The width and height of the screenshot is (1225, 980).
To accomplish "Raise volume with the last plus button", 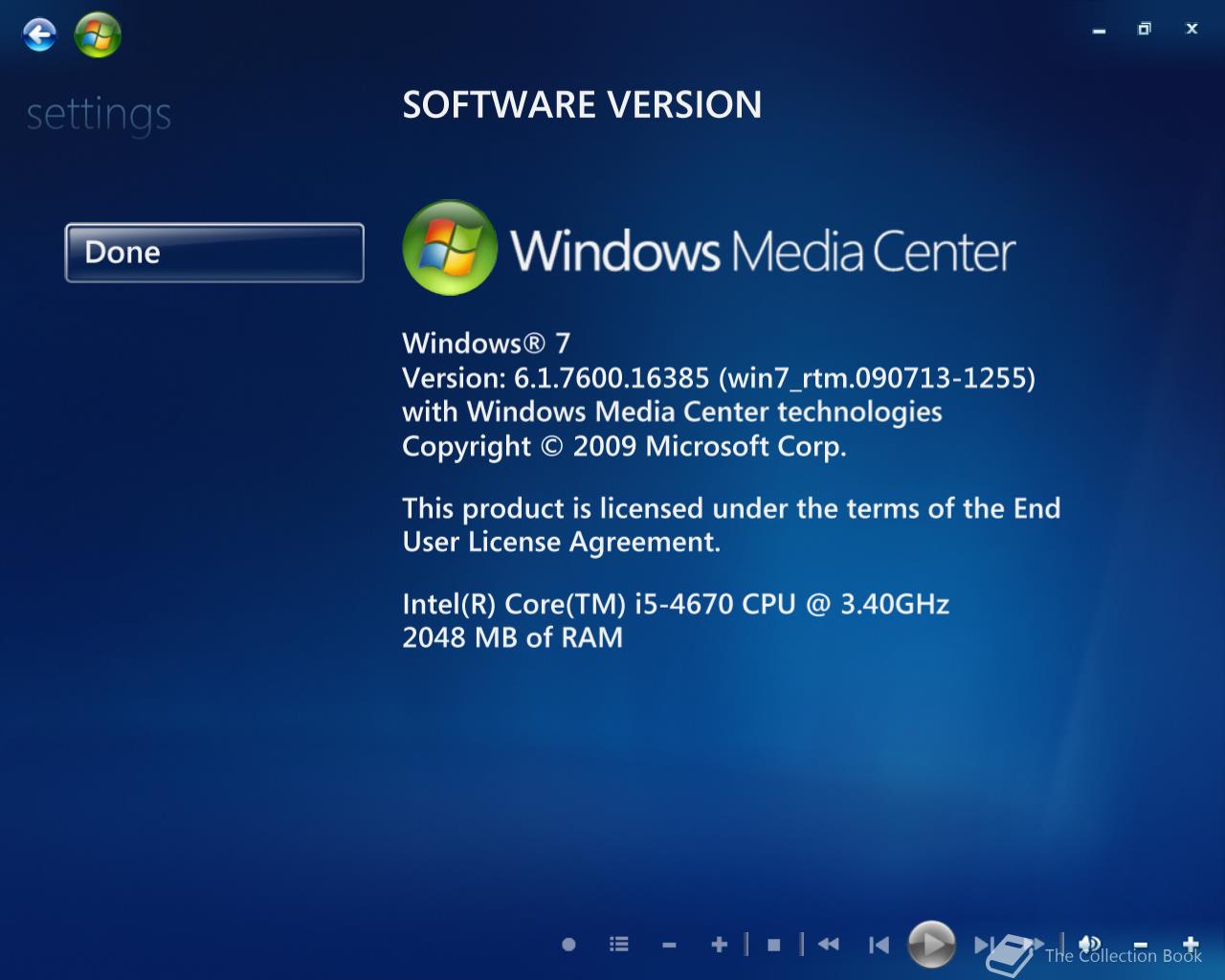I will click(1191, 945).
